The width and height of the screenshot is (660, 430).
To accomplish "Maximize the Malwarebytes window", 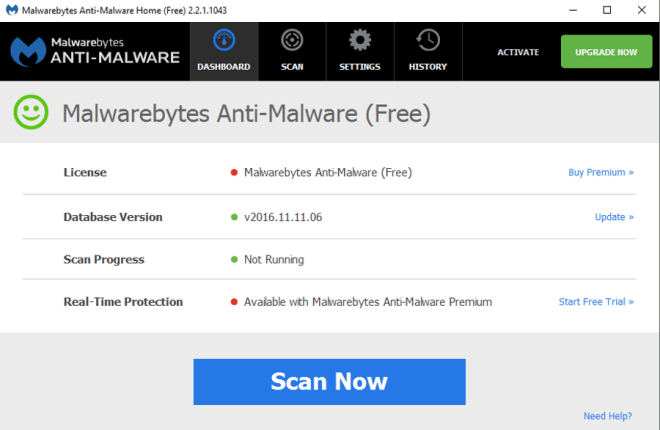I will coord(607,10).
